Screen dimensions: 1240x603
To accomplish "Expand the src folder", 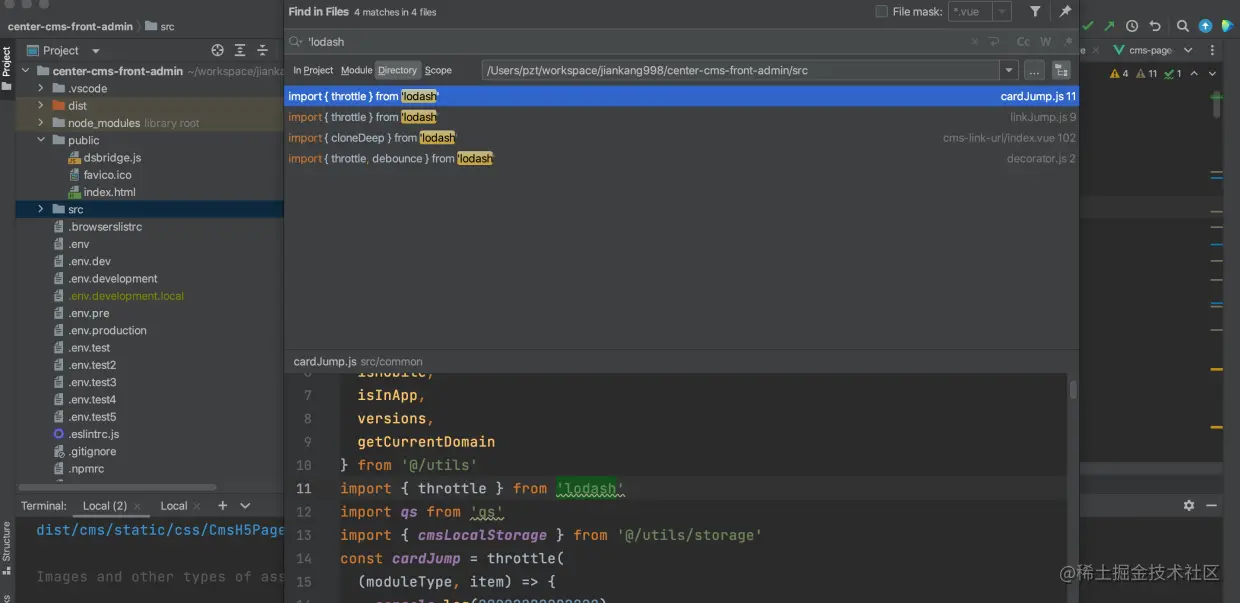I will [x=41, y=209].
